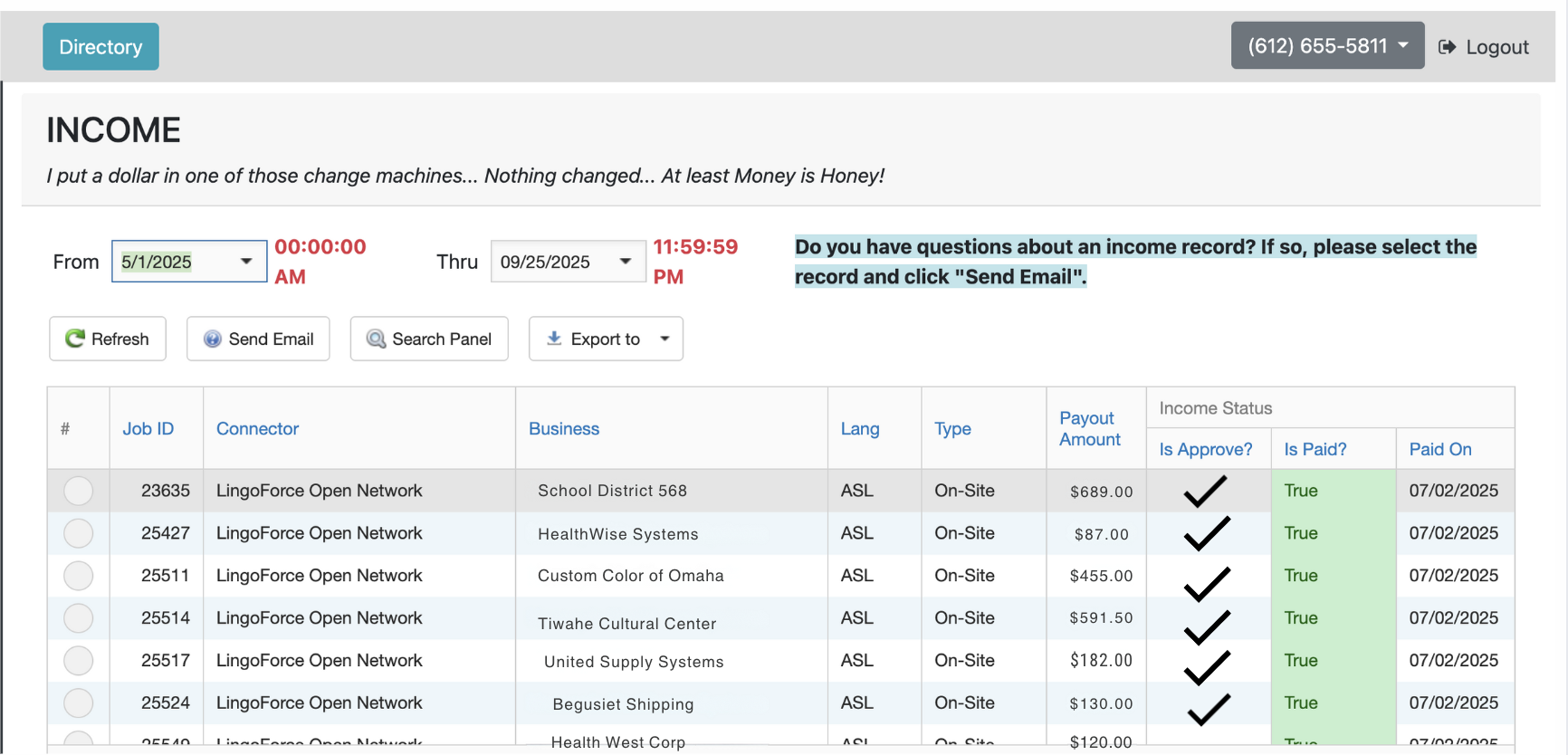The height and width of the screenshot is (755, 1568).
Task: Click the green Refresh arrow icon
Action: pyautogui.click(x=74, y=339)
